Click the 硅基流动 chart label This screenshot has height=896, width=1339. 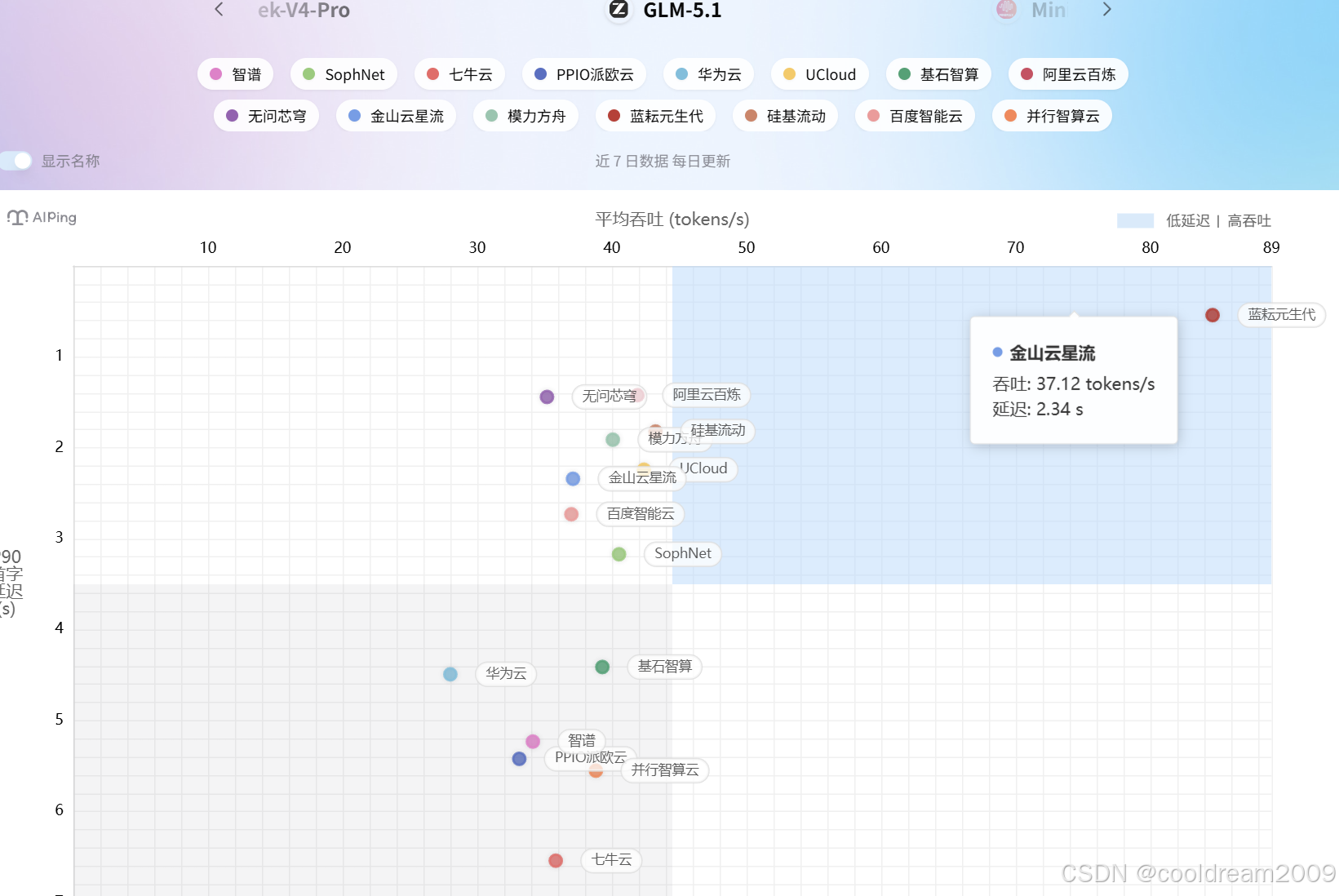[x=718, y=430]
